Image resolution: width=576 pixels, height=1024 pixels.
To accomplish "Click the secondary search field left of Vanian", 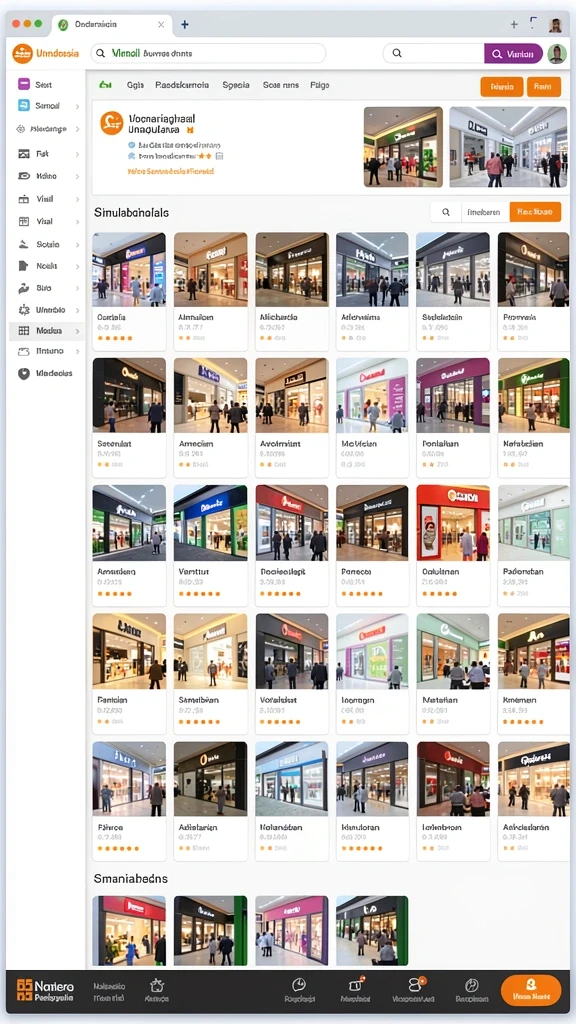I will (x=434, y=54).
